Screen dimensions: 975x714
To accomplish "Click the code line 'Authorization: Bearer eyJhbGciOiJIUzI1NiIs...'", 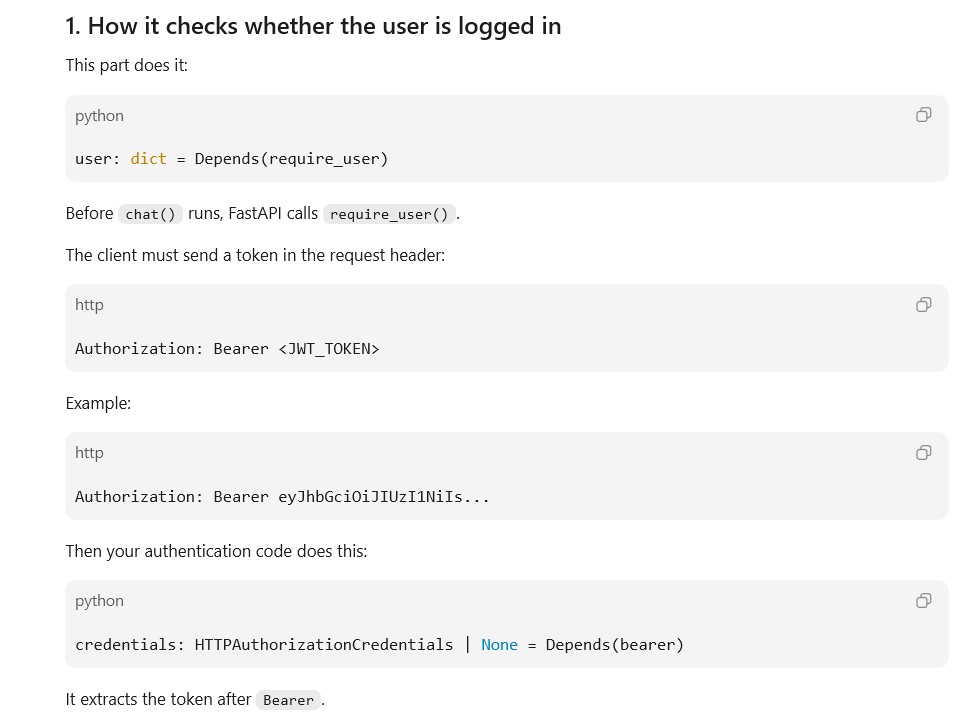I will click(282, 497).
